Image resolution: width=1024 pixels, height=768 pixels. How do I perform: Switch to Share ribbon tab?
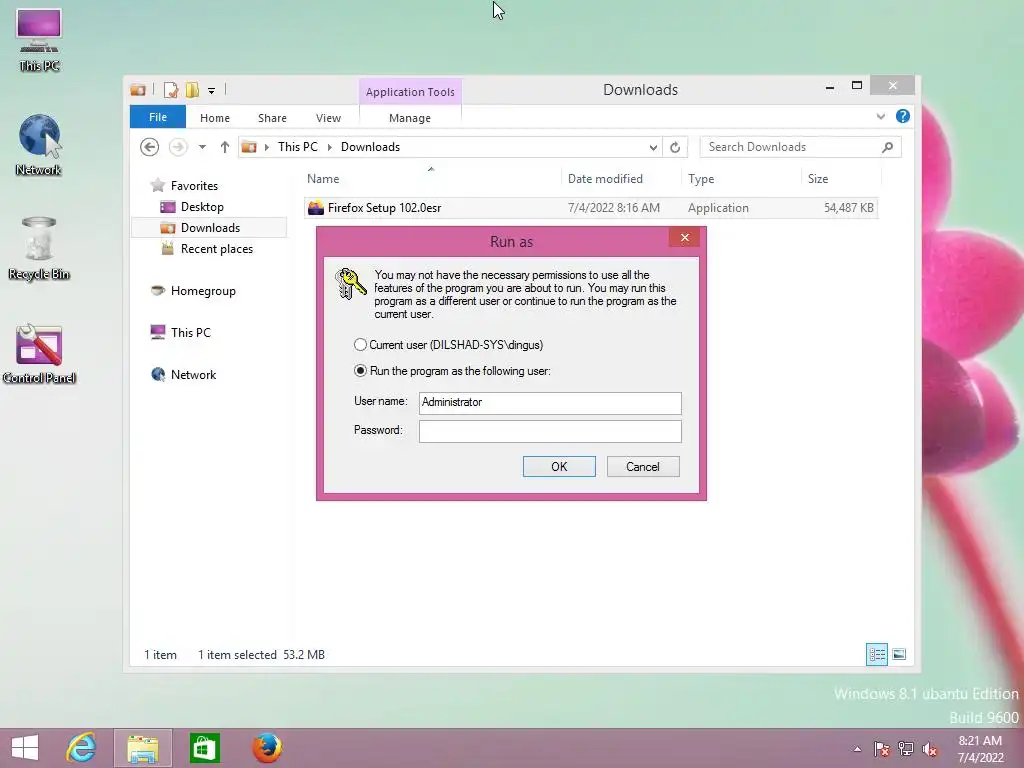272,118
